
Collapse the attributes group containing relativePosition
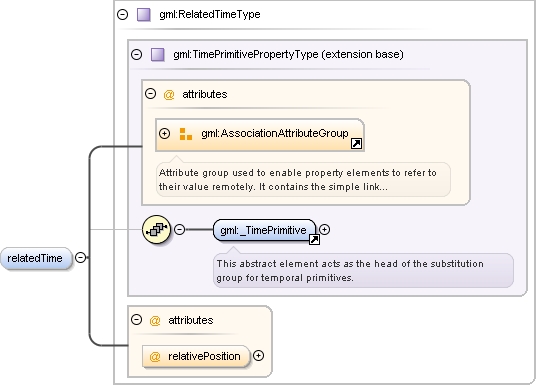[x=136, y=320]
